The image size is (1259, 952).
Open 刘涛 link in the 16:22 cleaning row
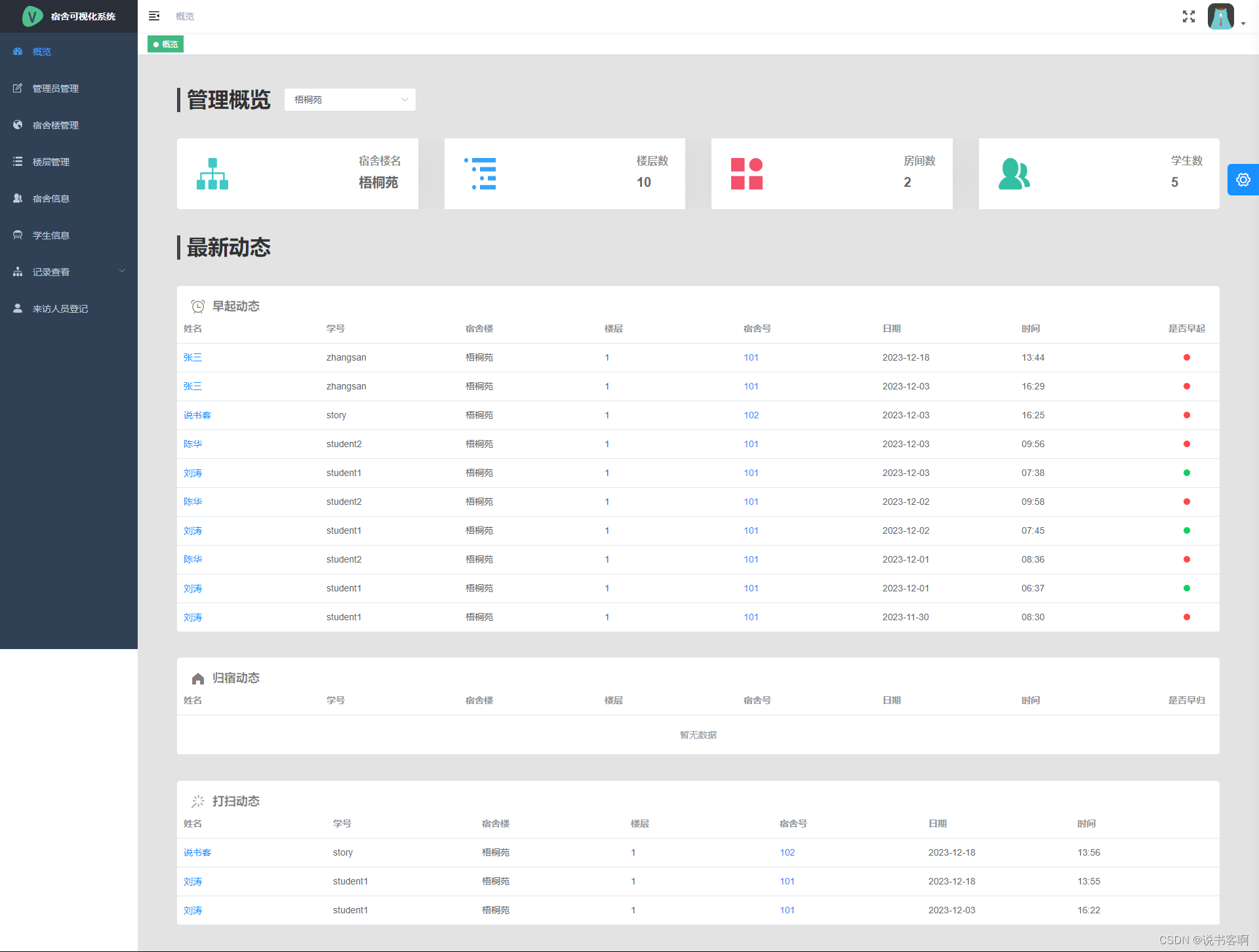(x=193, y=910)
